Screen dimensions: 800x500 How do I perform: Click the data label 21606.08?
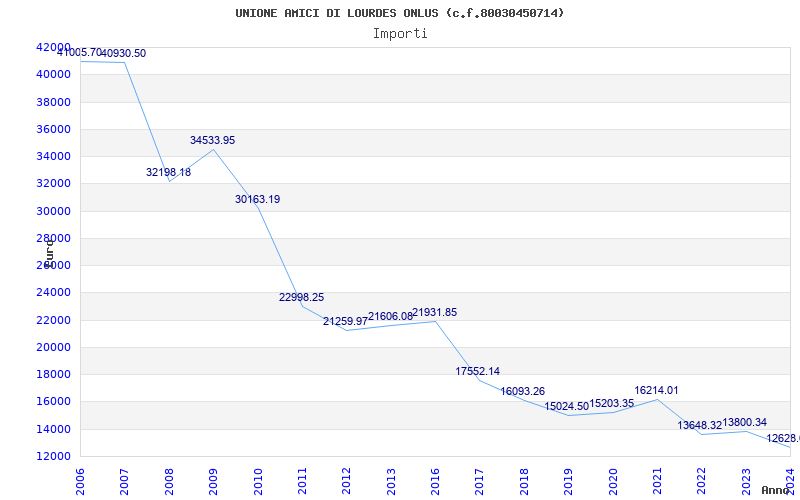click(390, 316)
